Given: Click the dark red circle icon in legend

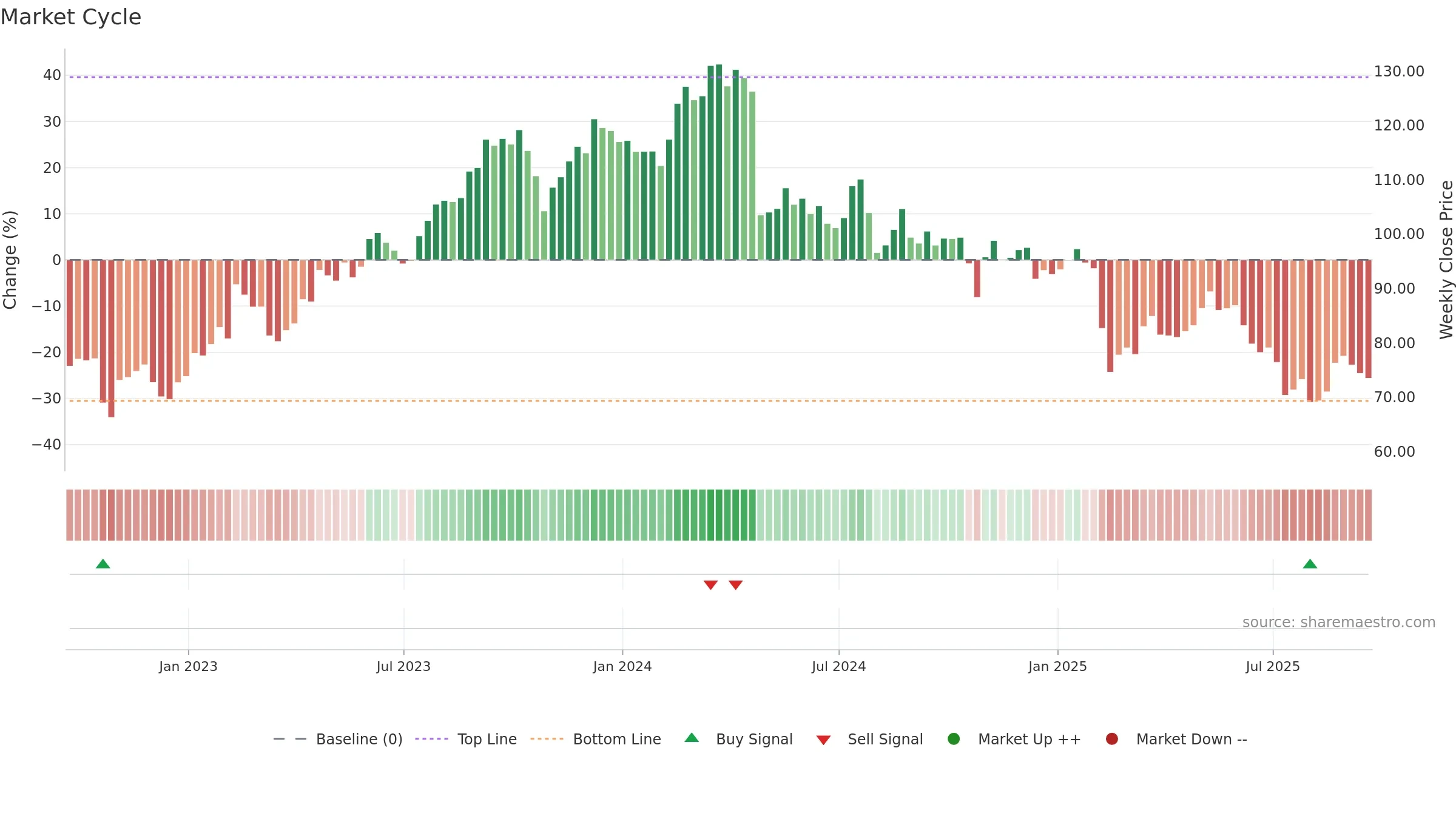Looking at the screenshot, I should pos(1112,739).
